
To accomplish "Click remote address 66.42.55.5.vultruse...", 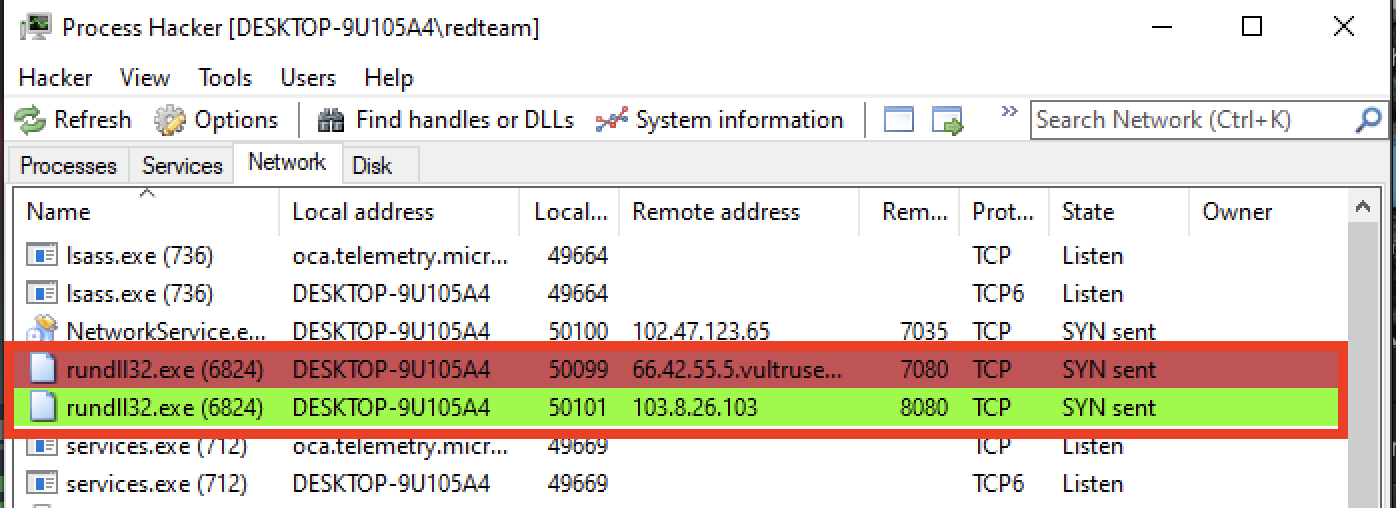I will pos(738,370).
